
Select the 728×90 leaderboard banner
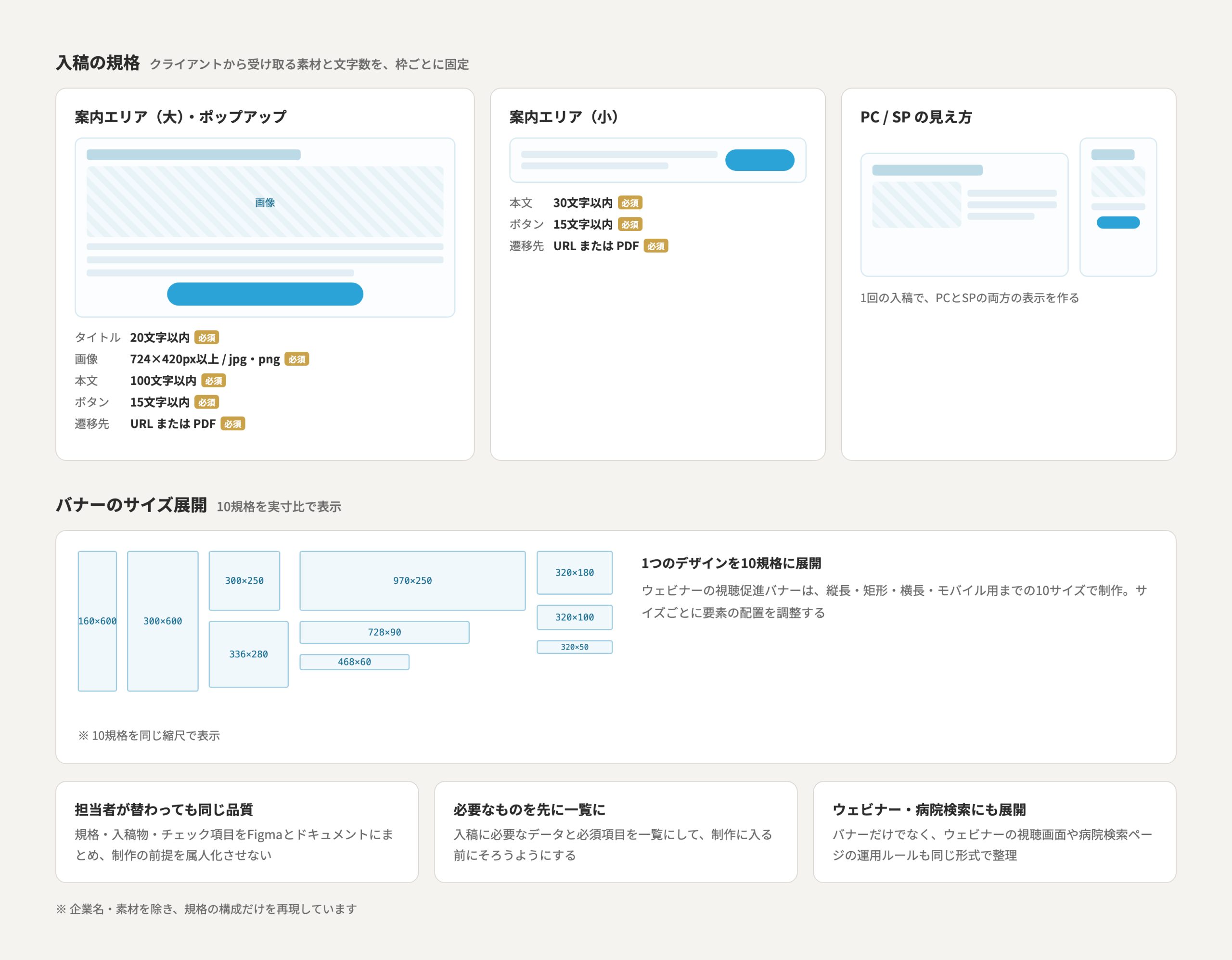pos(384,632)
